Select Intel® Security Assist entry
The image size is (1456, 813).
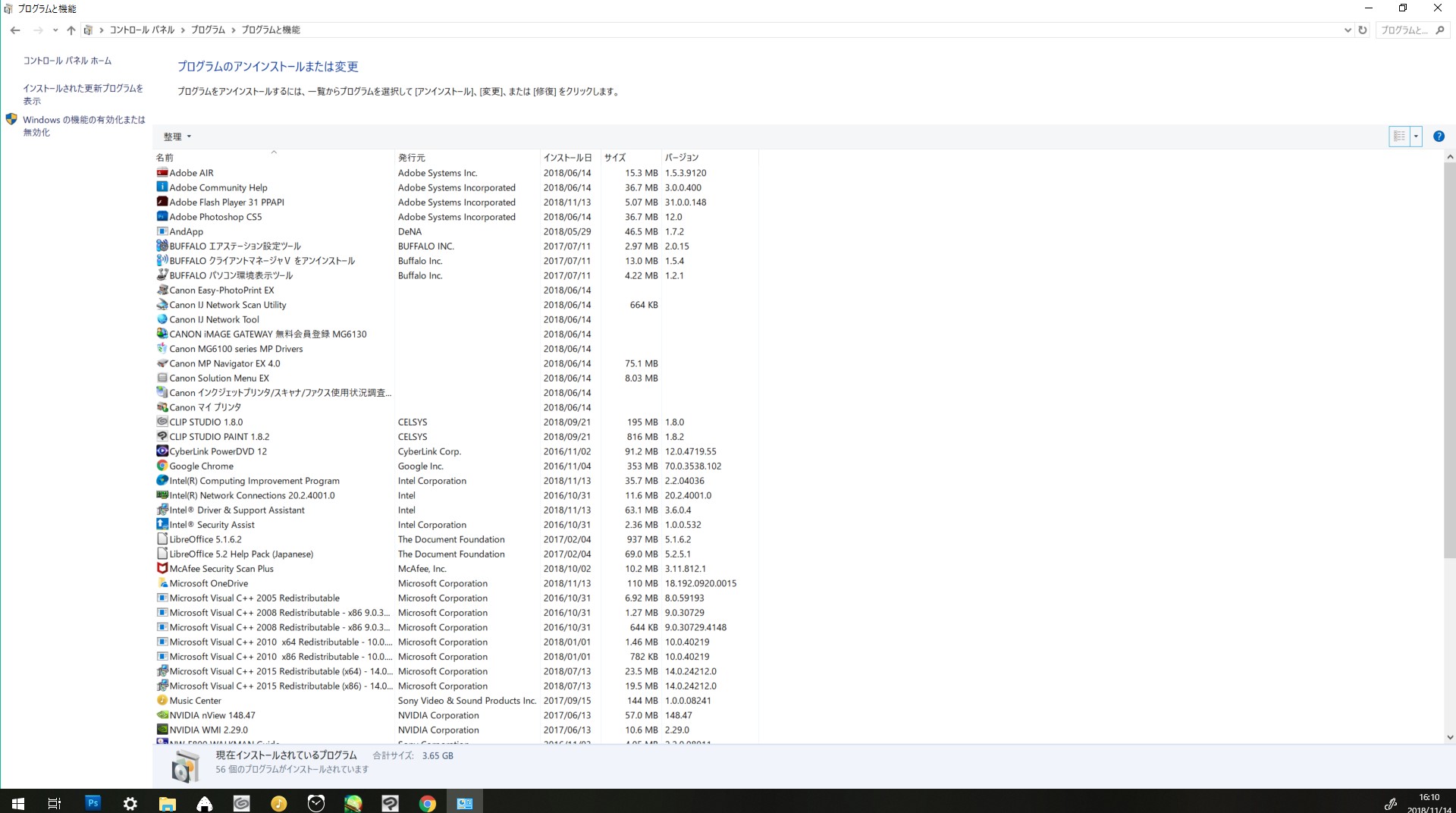coord(457,525)
